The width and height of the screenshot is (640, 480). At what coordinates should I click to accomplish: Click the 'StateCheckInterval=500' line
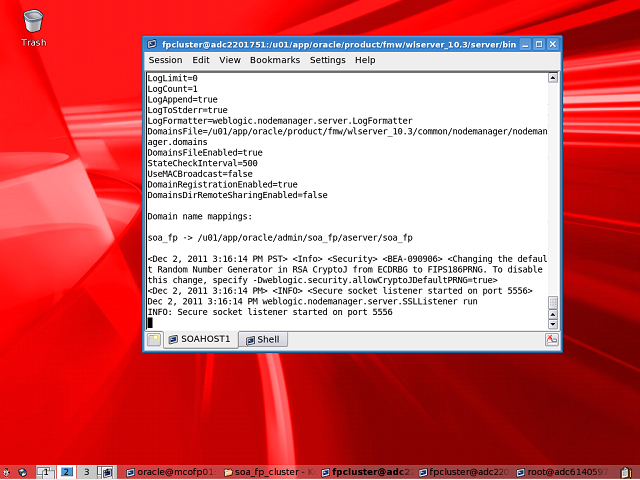tap(202, 163)
